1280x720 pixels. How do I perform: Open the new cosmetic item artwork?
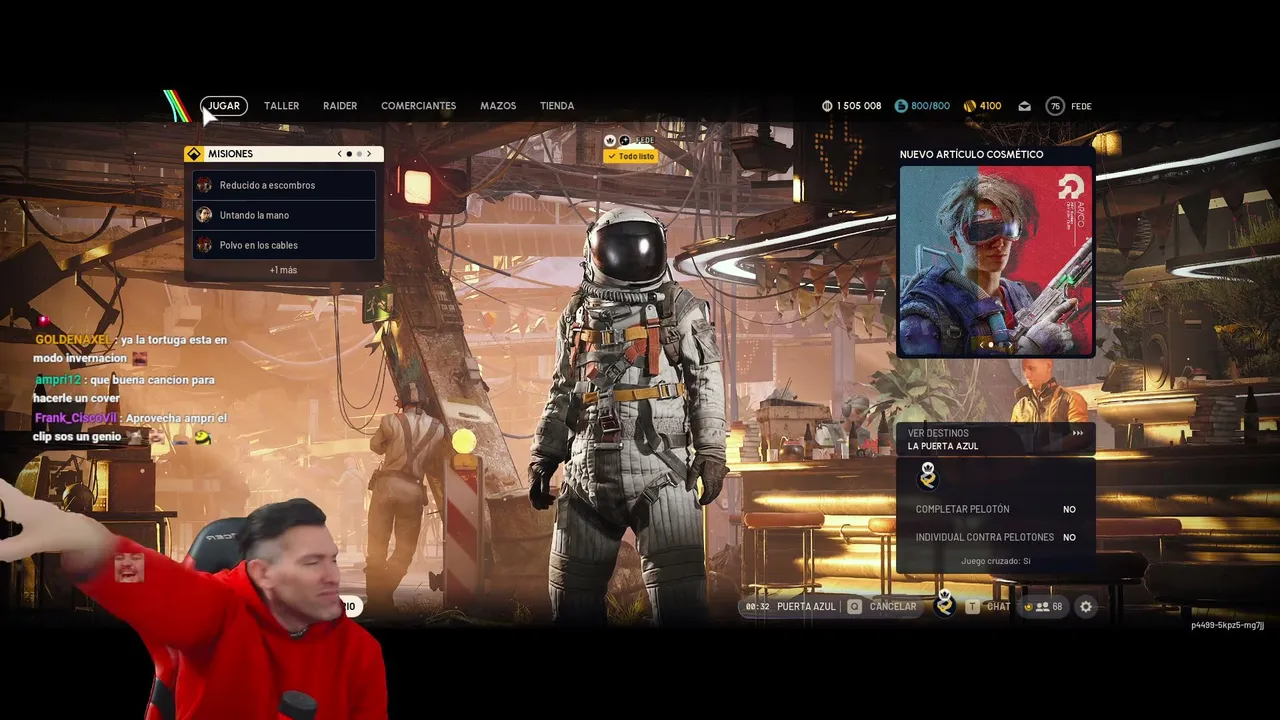(x=997, y=261)
